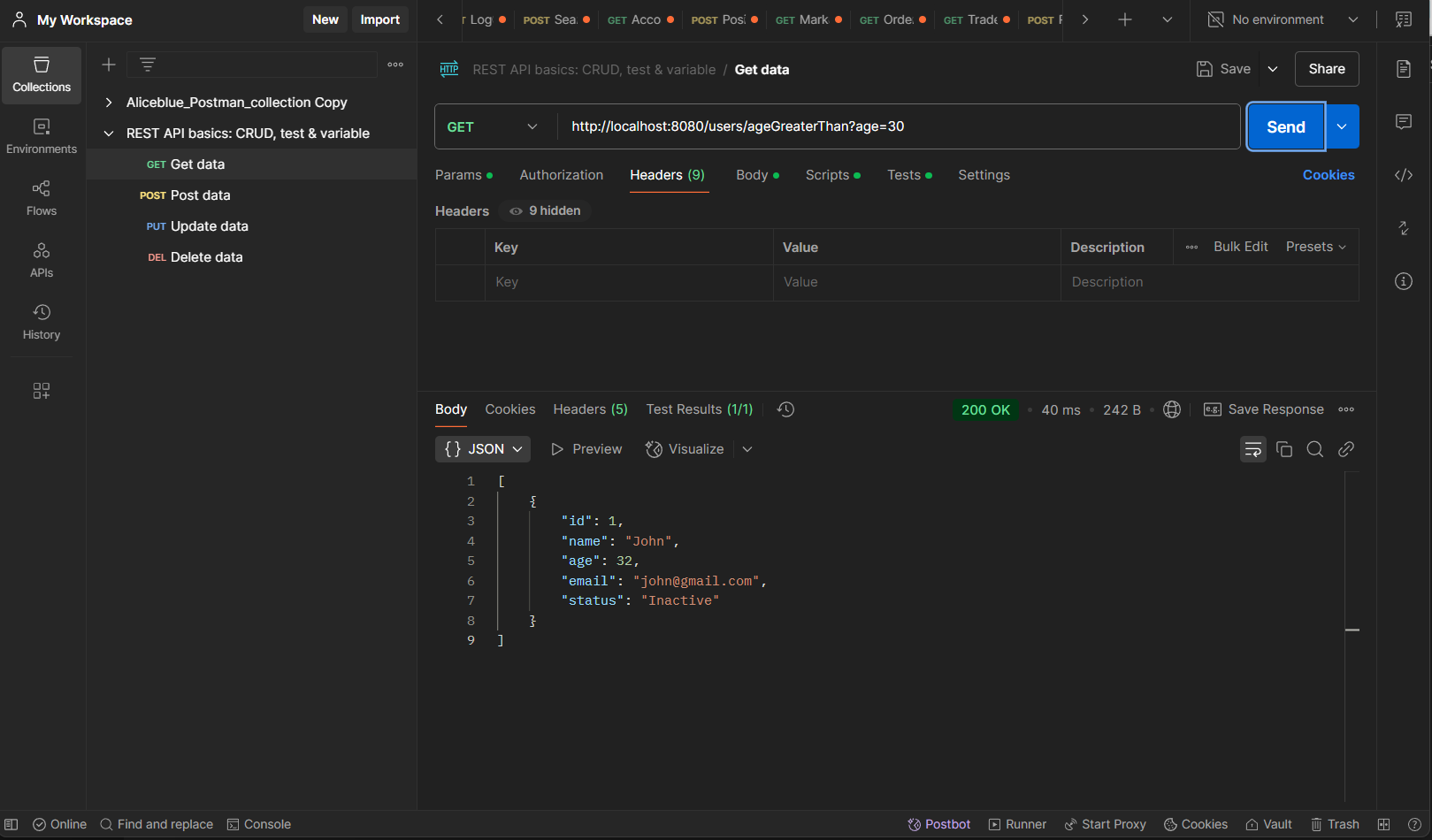This screenshot has width=1432, height=840.
Task: Click Bulk Edit in headers table
Action: tap(1240, 247)
